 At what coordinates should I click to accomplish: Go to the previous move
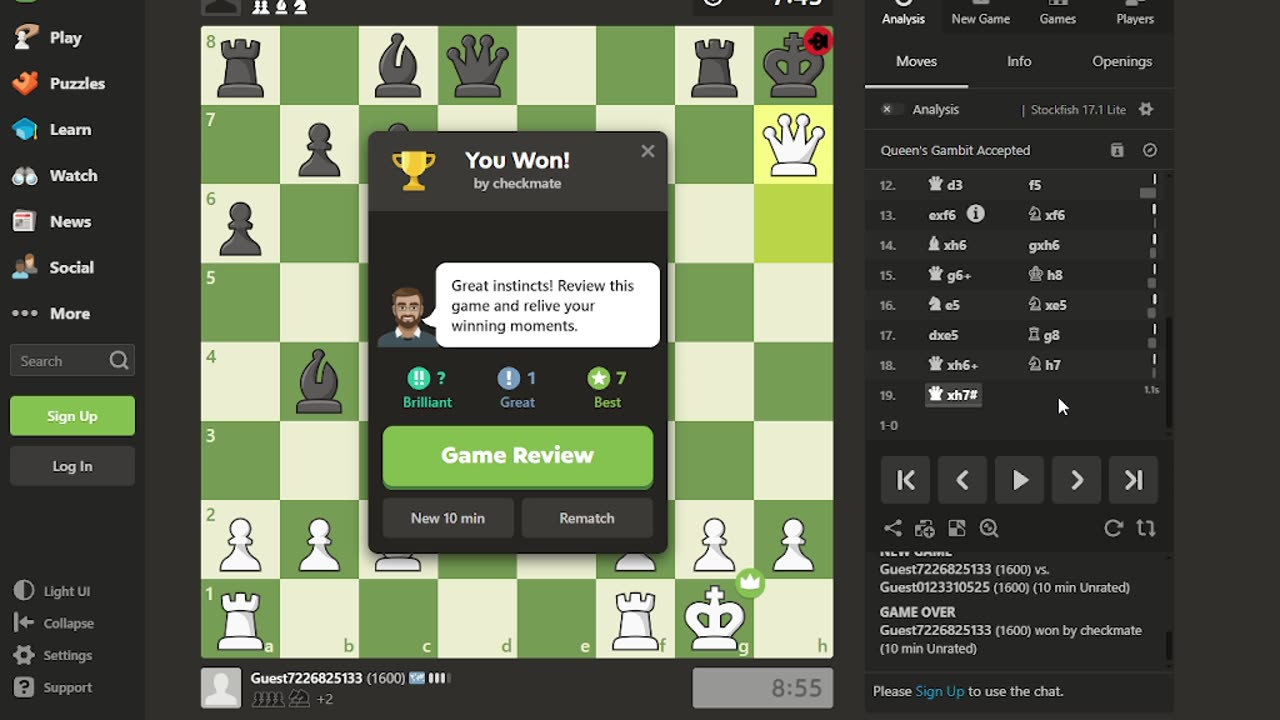click(962, 481)
